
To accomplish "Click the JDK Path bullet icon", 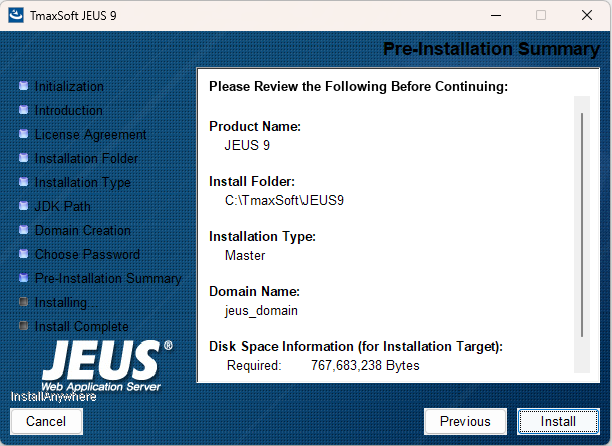I will click(23, 206).
